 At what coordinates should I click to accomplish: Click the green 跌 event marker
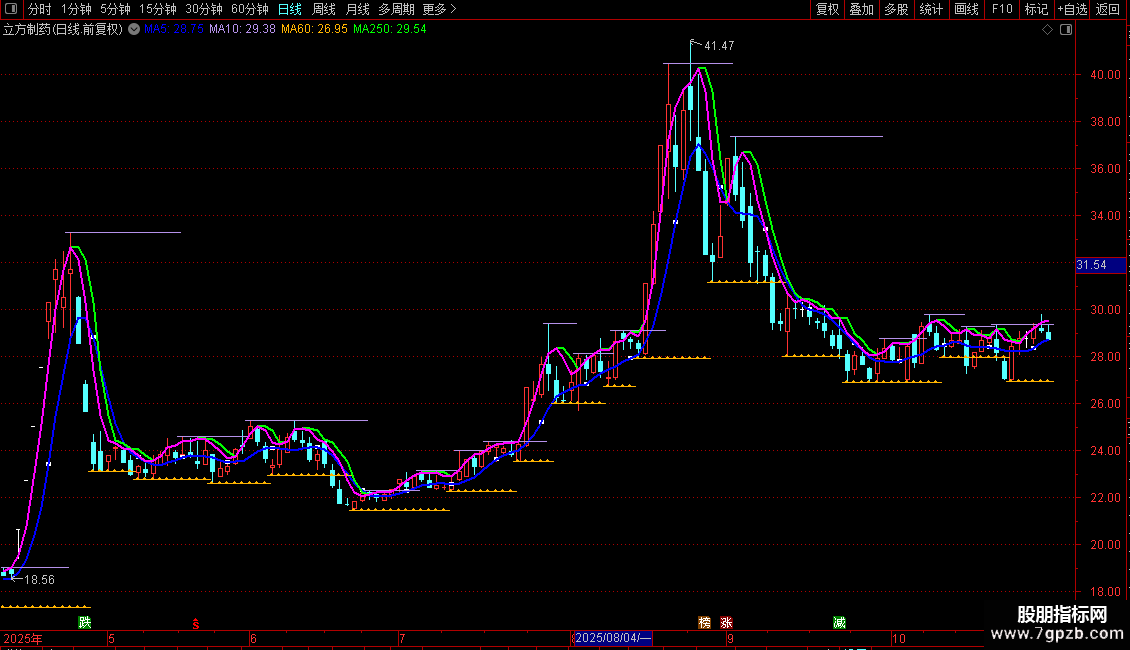point(85,623)
